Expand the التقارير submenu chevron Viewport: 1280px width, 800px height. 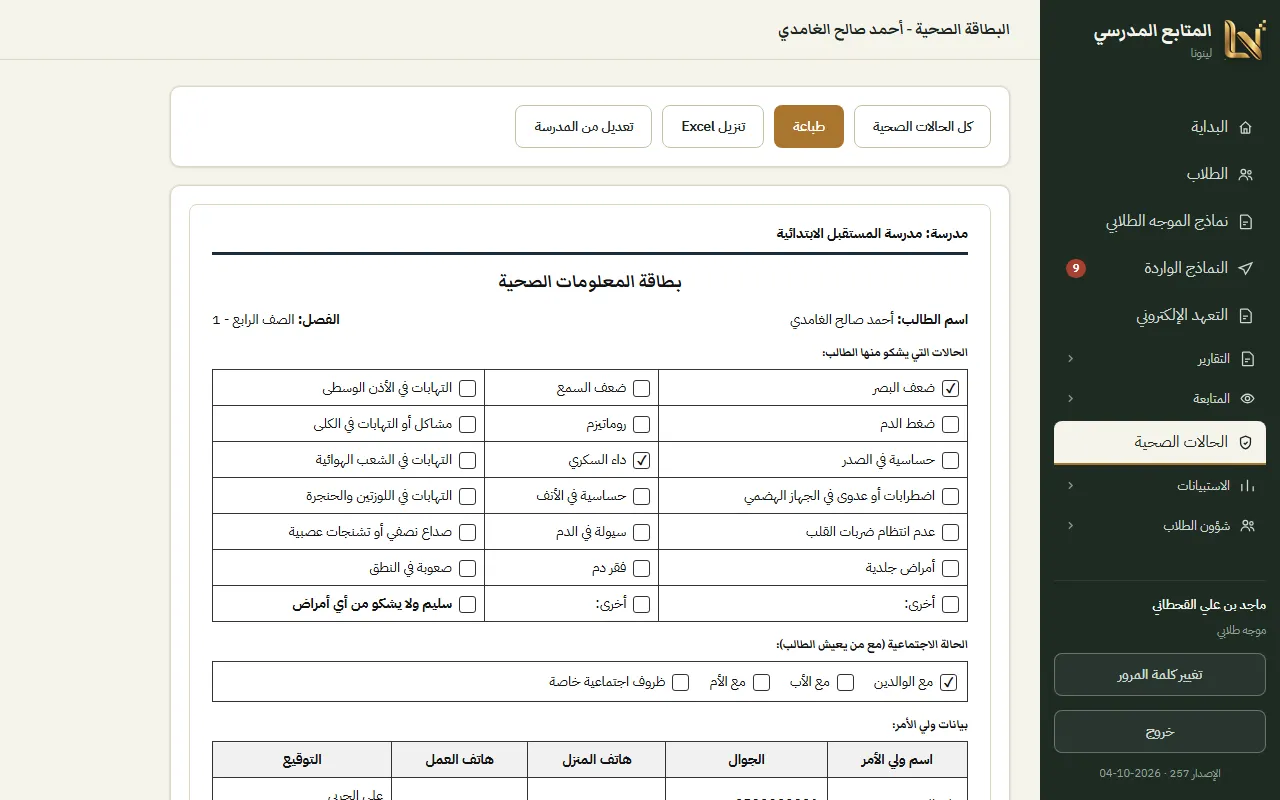tap(1071, 359)
